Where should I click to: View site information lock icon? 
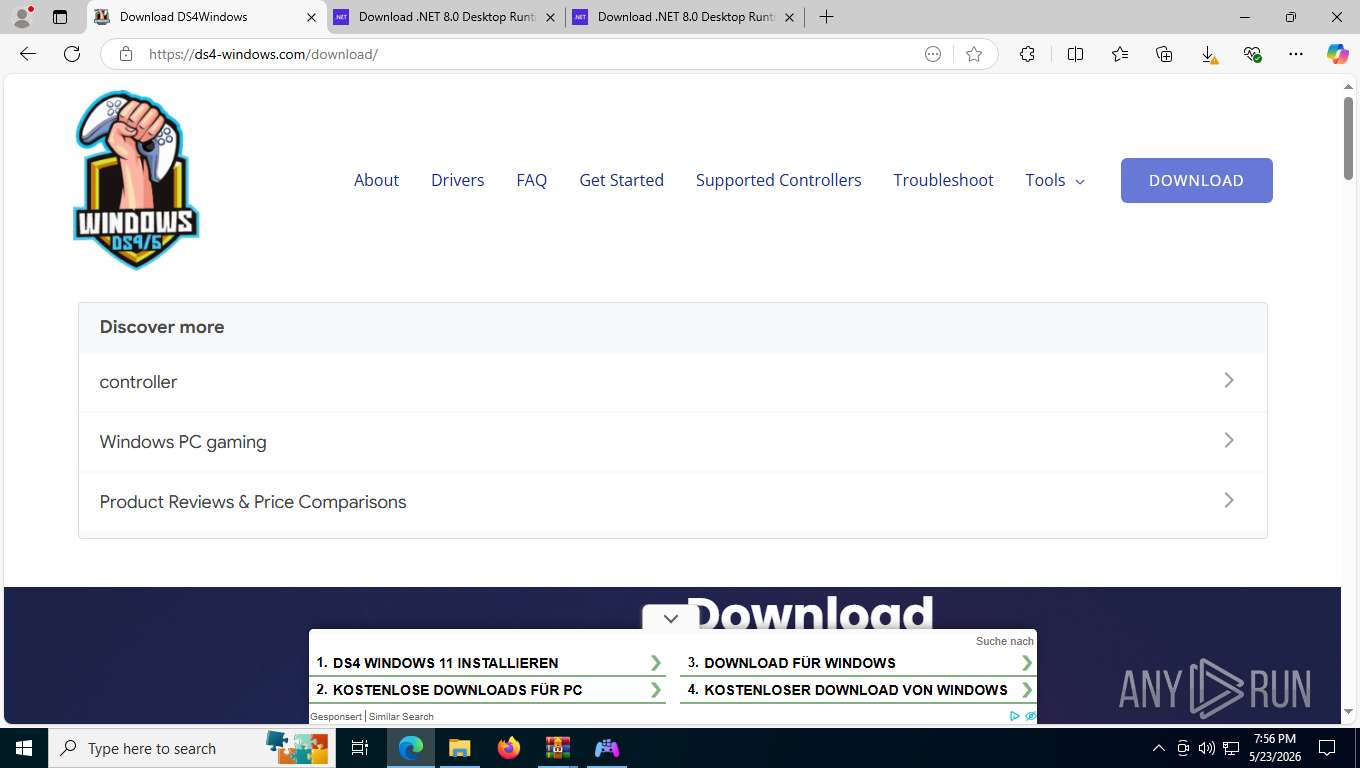(126, 54)
